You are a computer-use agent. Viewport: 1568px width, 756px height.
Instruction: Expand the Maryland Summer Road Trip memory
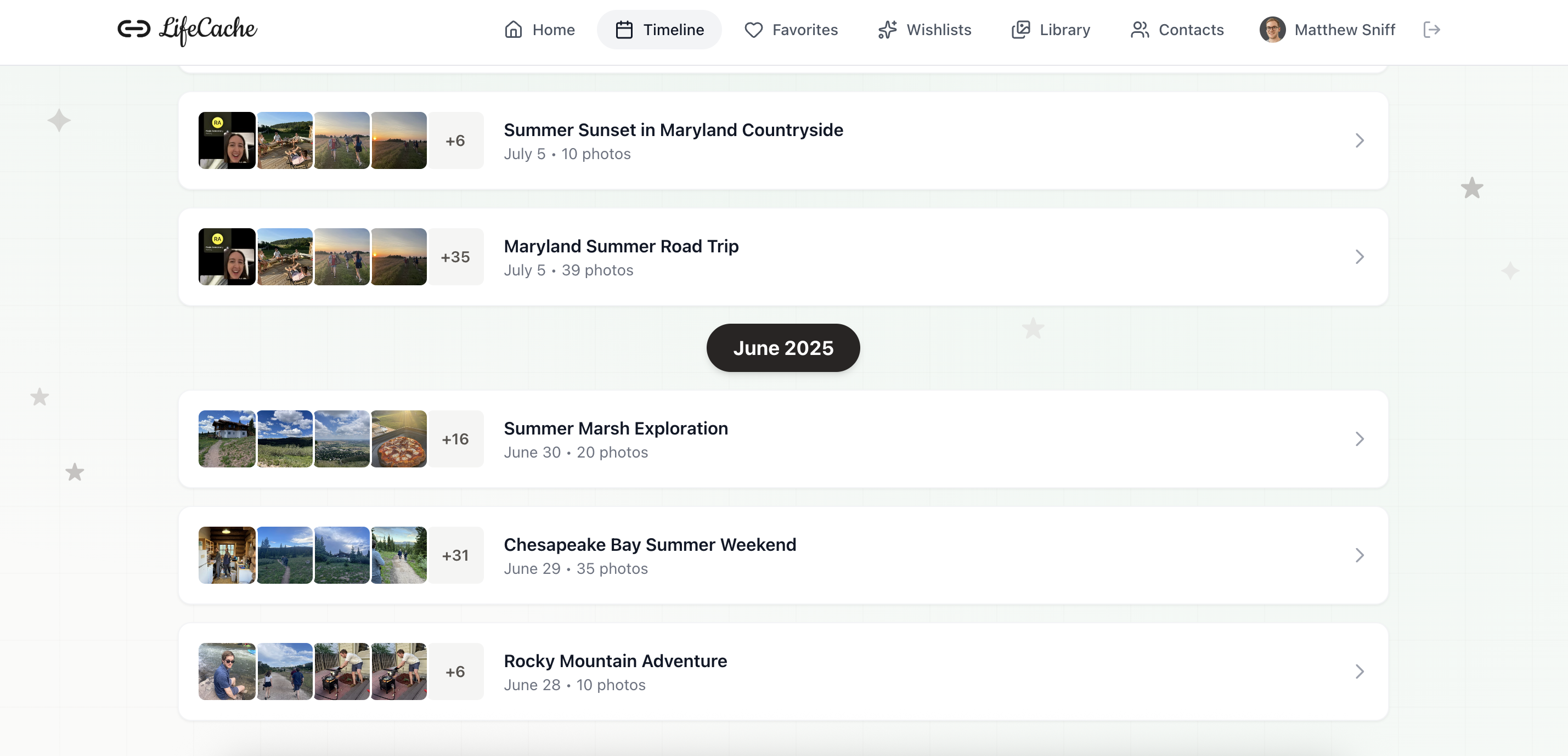(1360, 256)
